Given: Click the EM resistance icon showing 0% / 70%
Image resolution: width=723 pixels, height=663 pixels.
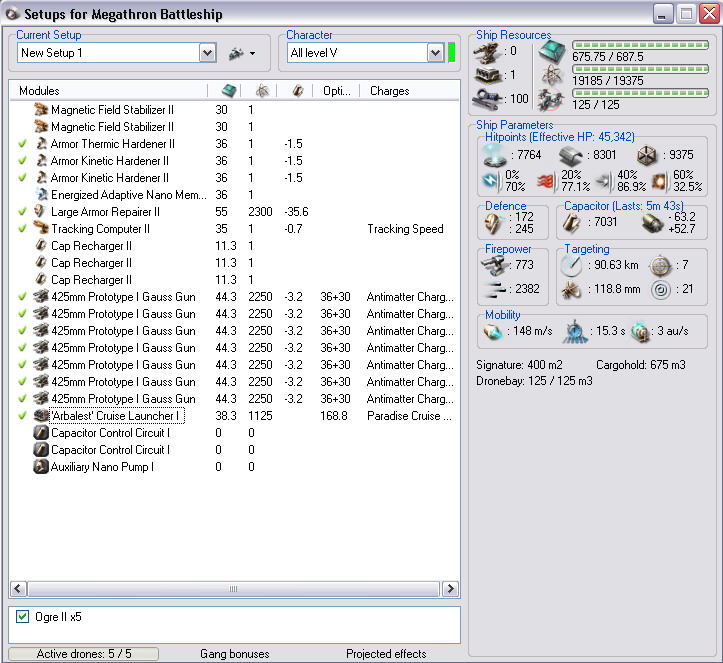Looking at the screenshot, I should click(492, 182).
